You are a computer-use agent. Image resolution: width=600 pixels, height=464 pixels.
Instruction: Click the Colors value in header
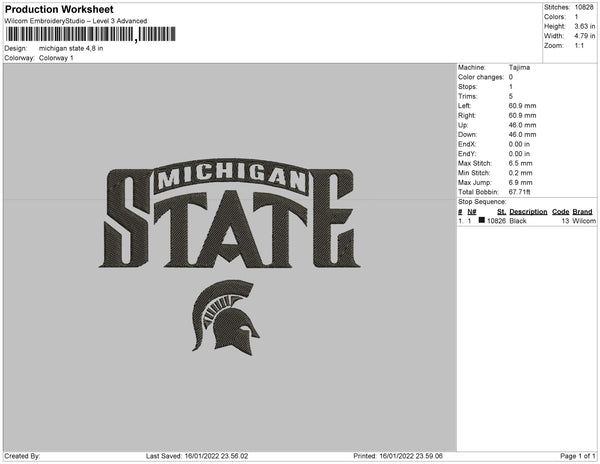pos(576,17)
